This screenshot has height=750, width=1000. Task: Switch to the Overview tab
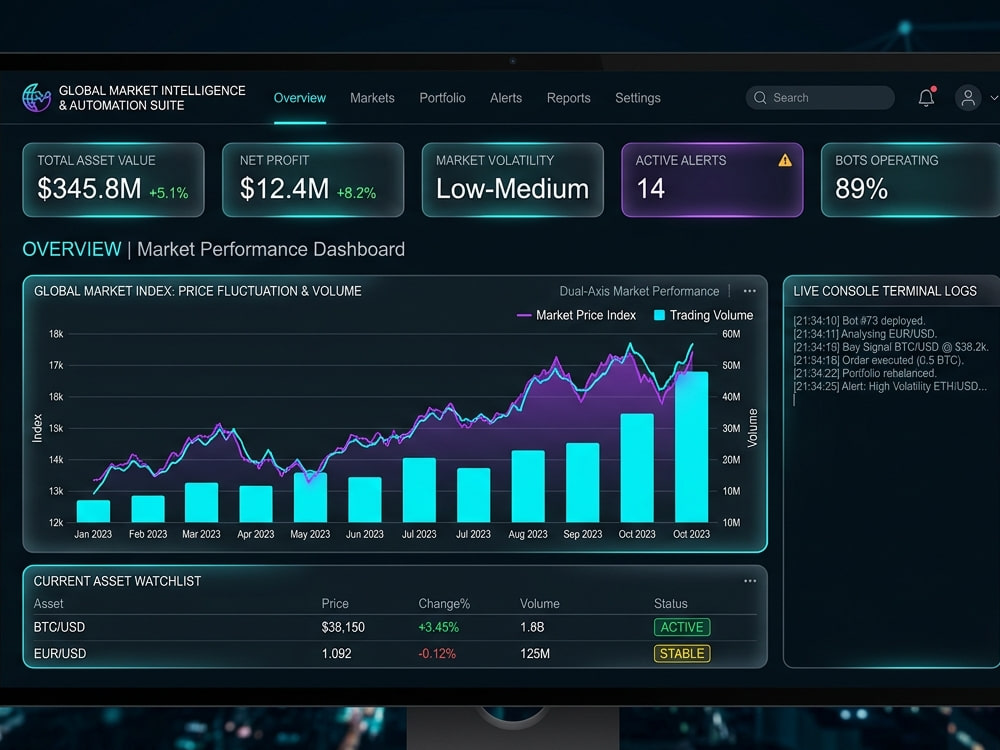[300, 98]
